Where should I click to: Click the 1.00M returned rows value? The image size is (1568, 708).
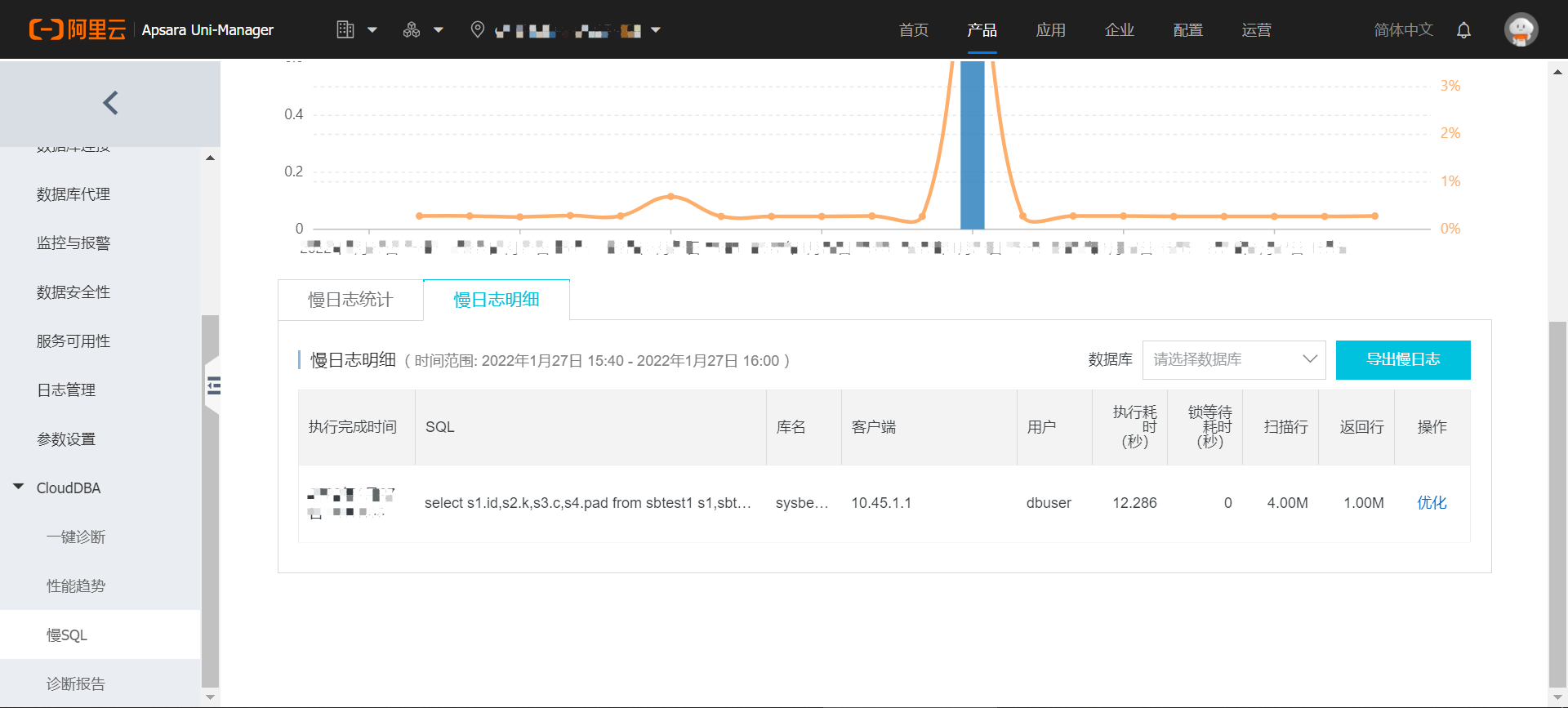pos(1364,503)
